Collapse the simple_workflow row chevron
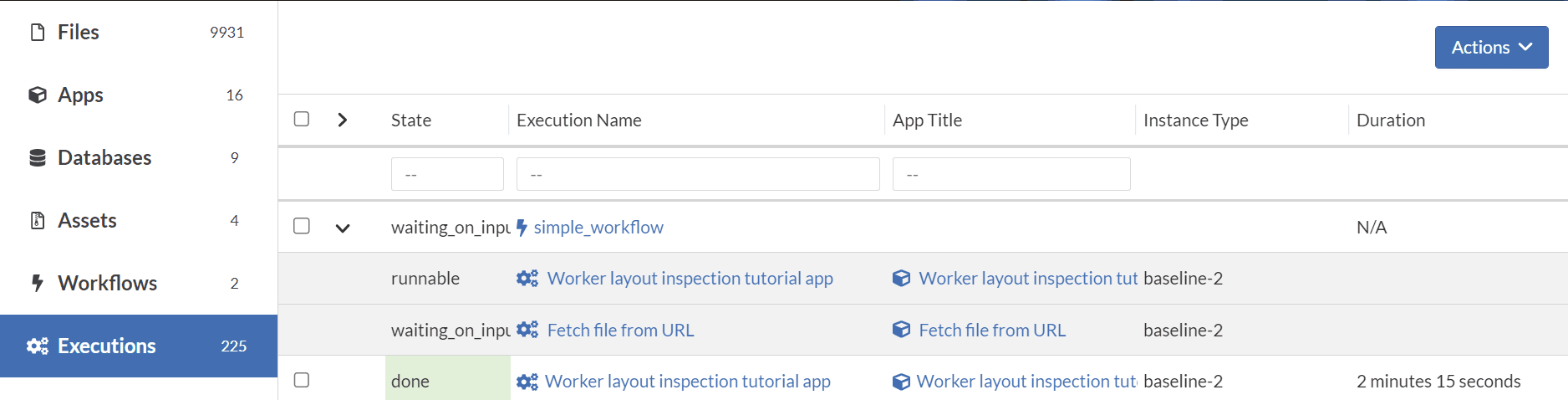Image resolution: width=1568 pixels, height=400 pixels. (x=343, y=228)
